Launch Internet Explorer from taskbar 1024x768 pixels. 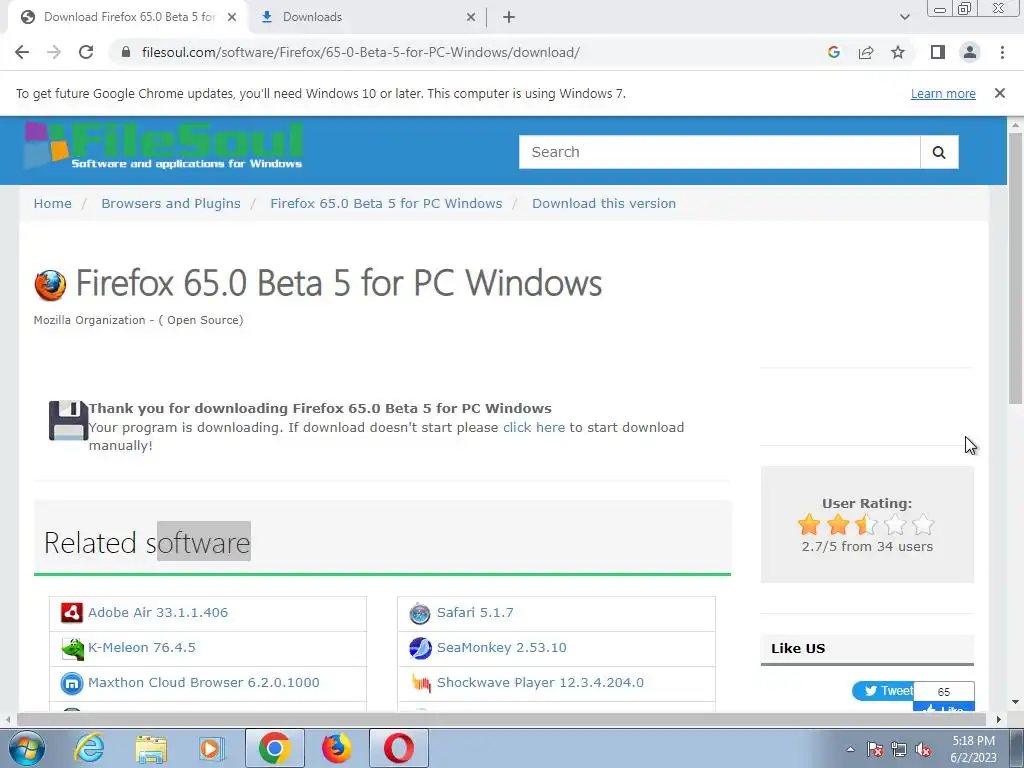coord(89,748)
